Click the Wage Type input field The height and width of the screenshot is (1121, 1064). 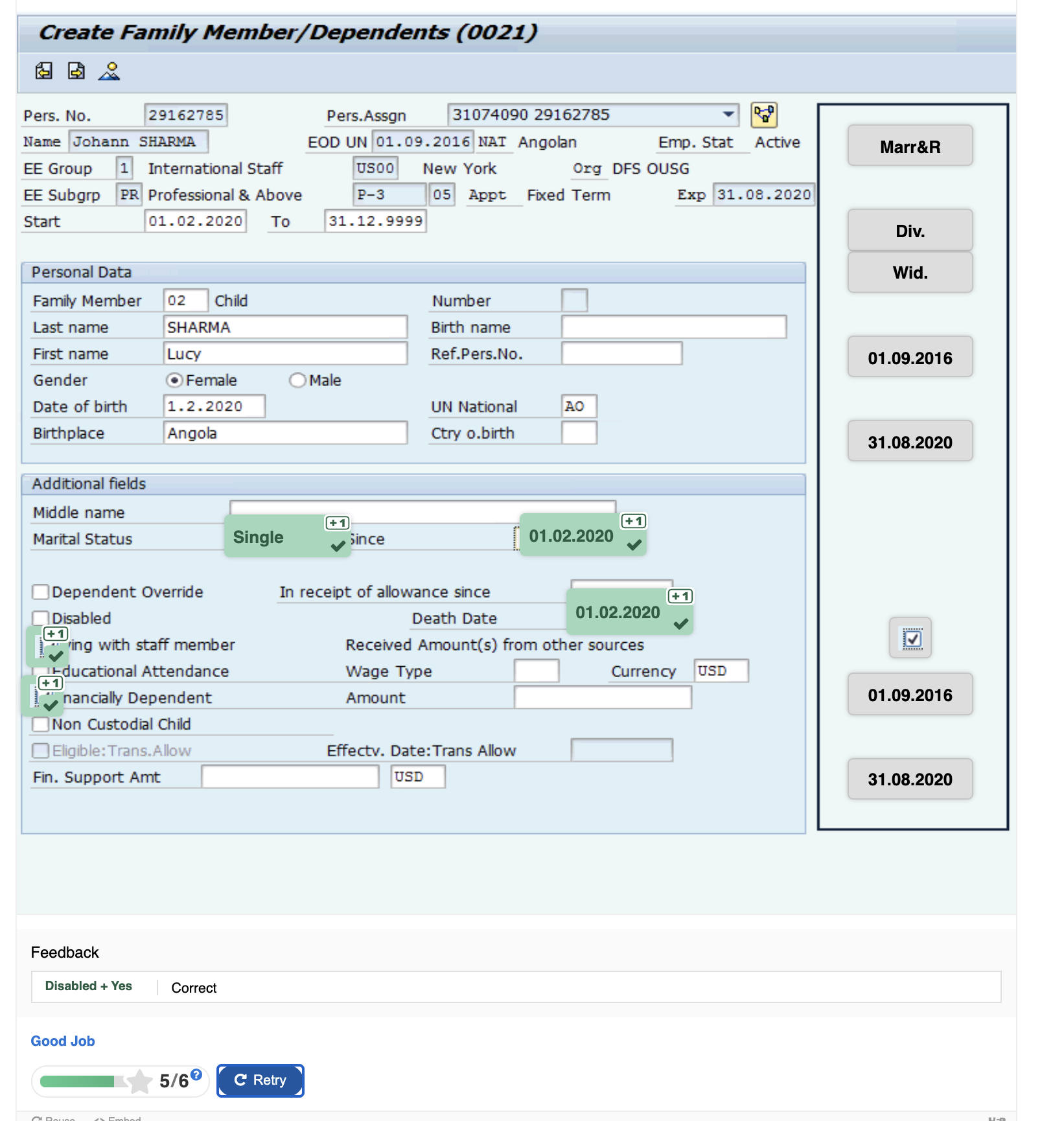click(537, 671)
